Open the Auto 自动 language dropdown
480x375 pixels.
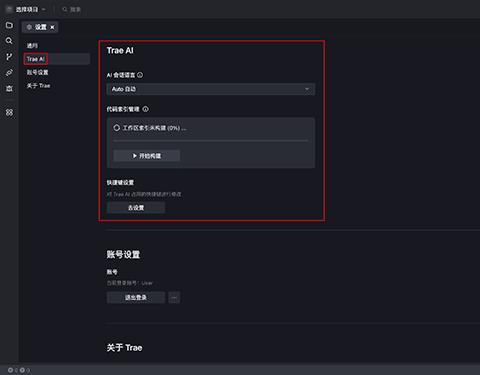coord(211,89)
